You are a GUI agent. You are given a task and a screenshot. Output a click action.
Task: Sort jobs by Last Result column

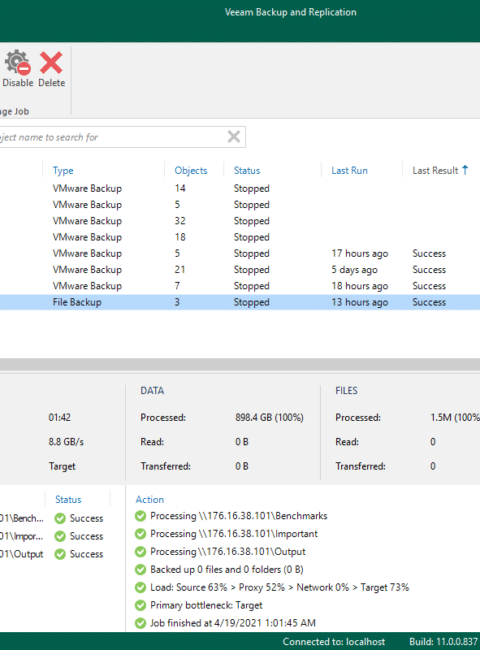[x=435, y=170]
